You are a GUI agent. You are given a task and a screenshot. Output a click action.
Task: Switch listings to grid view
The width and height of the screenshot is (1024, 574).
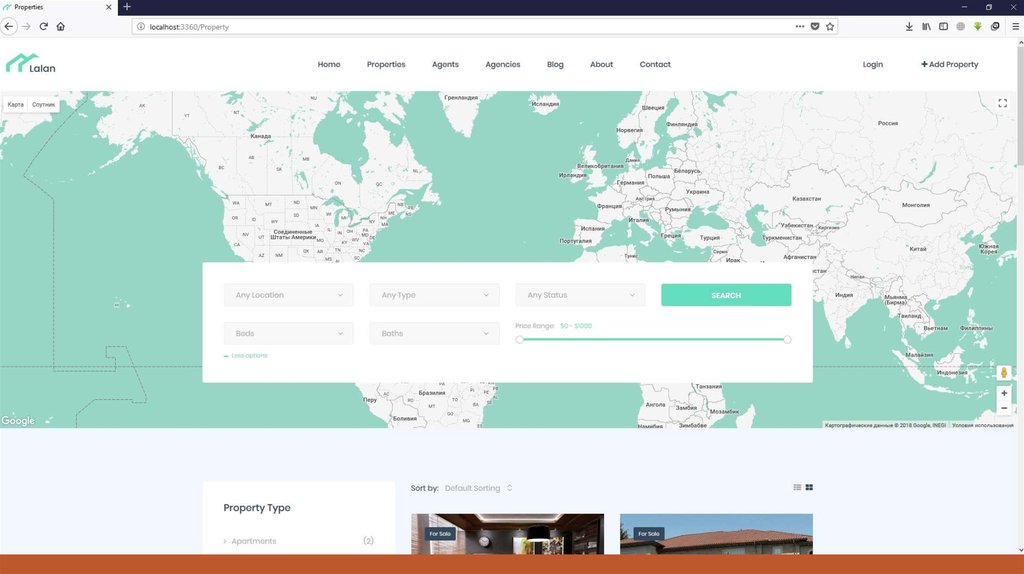pos(809,488)
